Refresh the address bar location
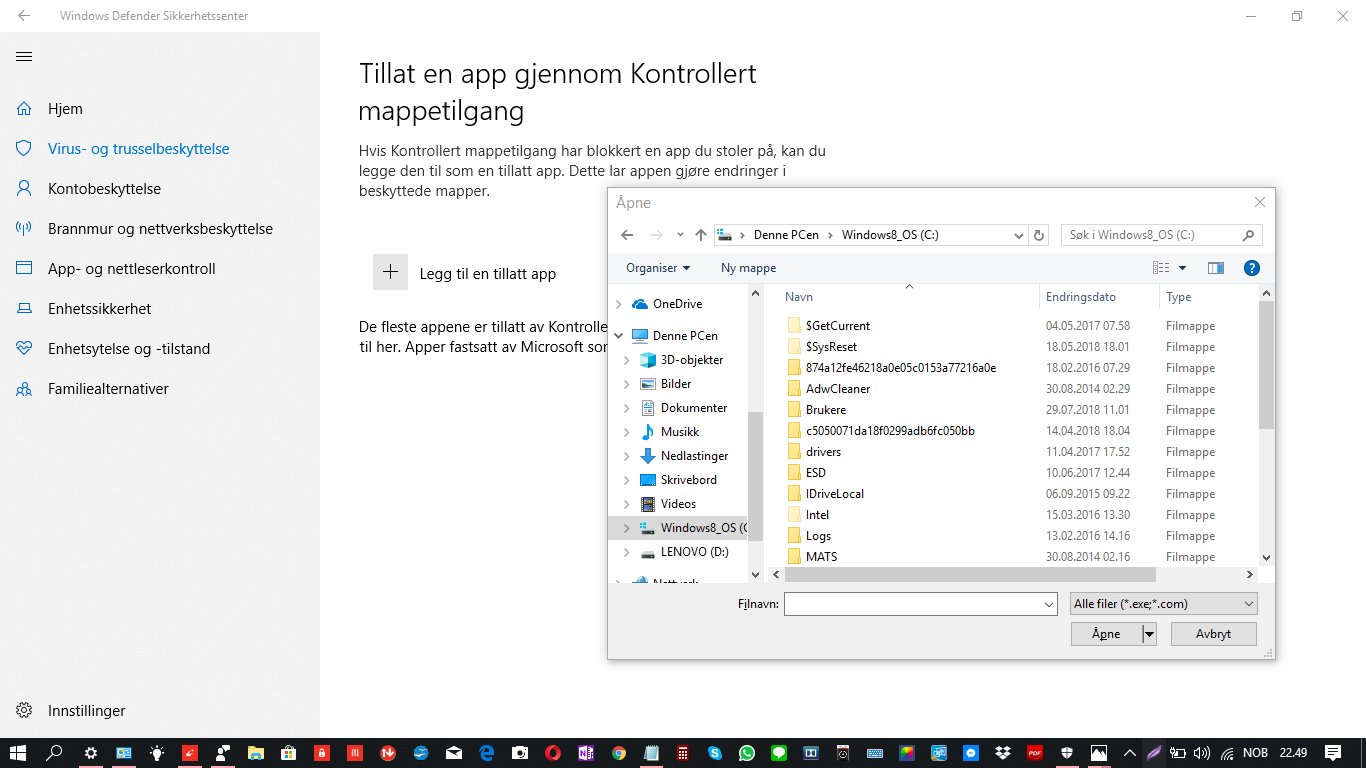The image size is (1366, 768). pos(1039,235)
